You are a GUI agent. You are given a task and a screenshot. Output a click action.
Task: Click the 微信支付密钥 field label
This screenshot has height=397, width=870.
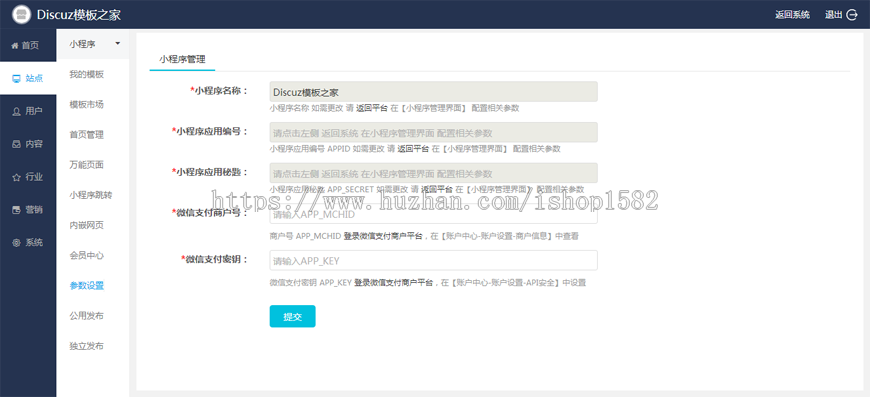pyautogui.click(x=215, y=259)
